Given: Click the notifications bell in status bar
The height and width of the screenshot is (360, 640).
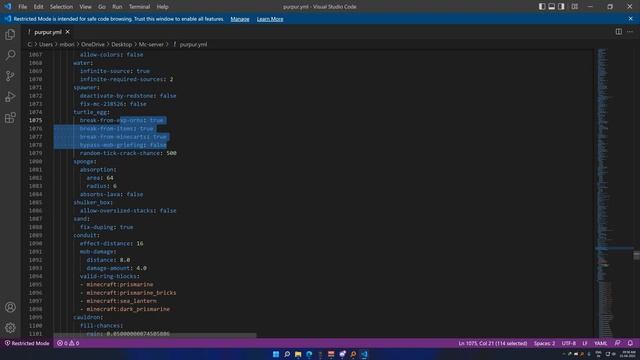Looking at the screenshot, I should pos(630,343).
